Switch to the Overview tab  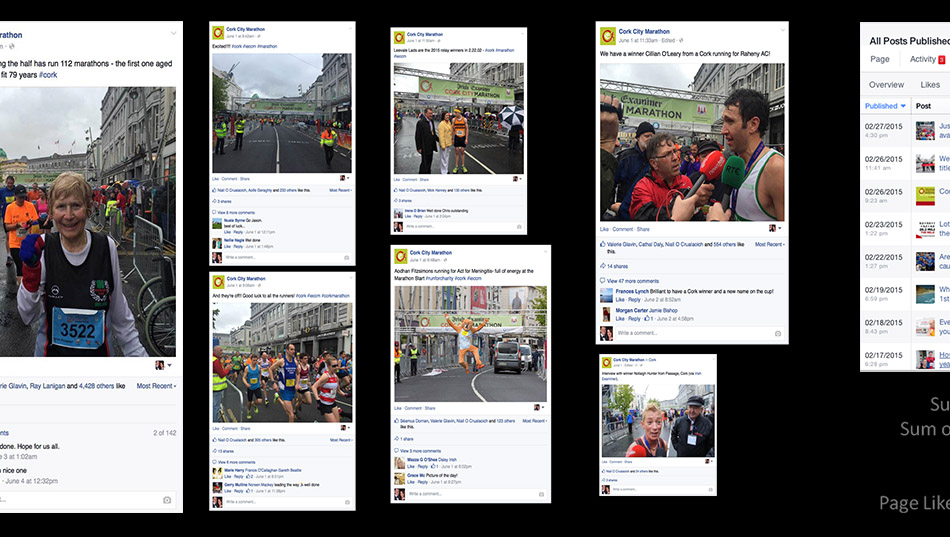886,85
